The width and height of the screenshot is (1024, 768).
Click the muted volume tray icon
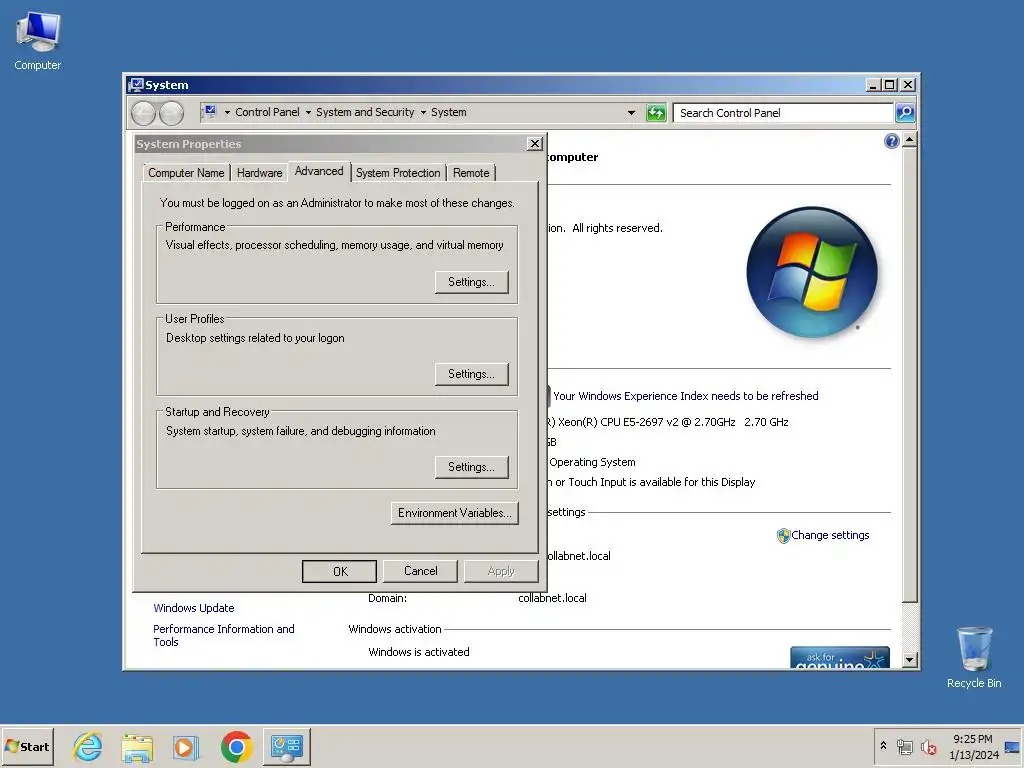click(x=928, y=746)
